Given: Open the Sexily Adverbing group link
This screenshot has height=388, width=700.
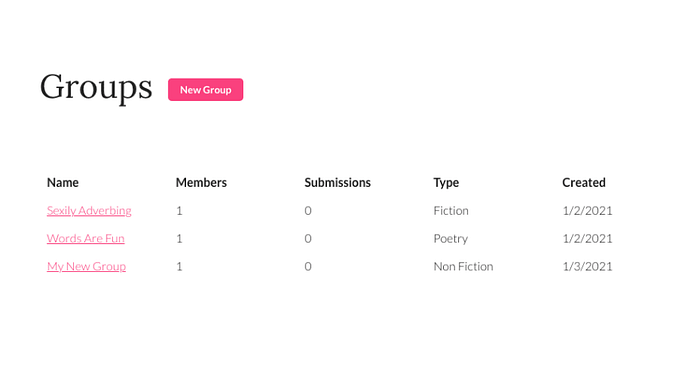Looking at the screenshot, I should point(89,210).
